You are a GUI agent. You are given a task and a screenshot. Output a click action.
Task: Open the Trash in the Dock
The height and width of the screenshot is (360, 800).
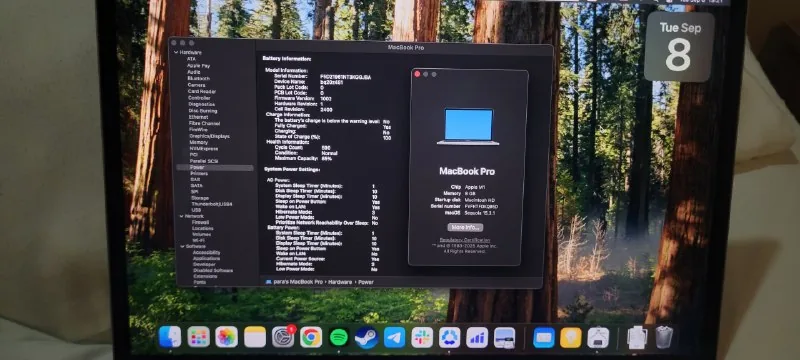coord(664,337)
